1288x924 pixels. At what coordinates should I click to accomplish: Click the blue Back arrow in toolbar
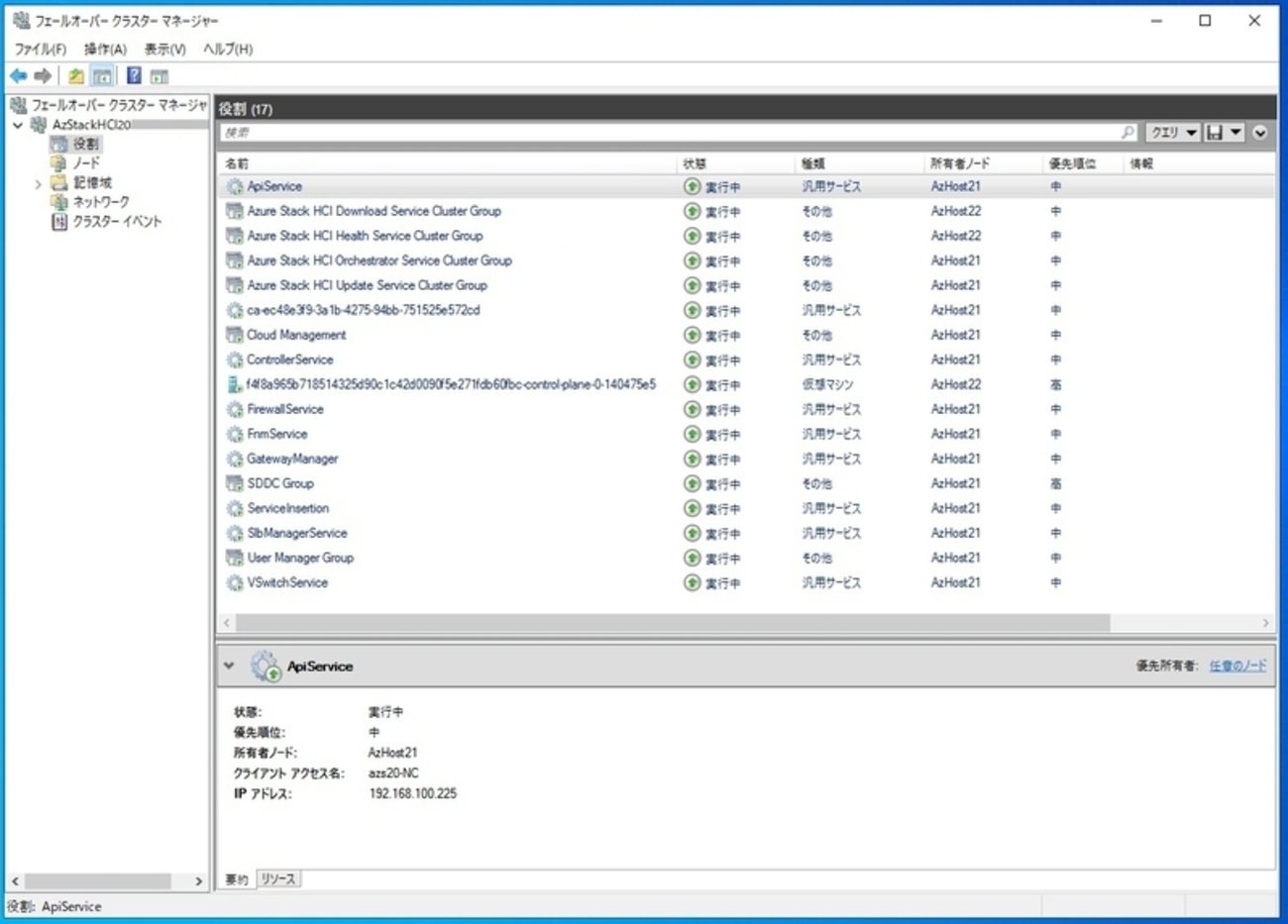[18, 75]
